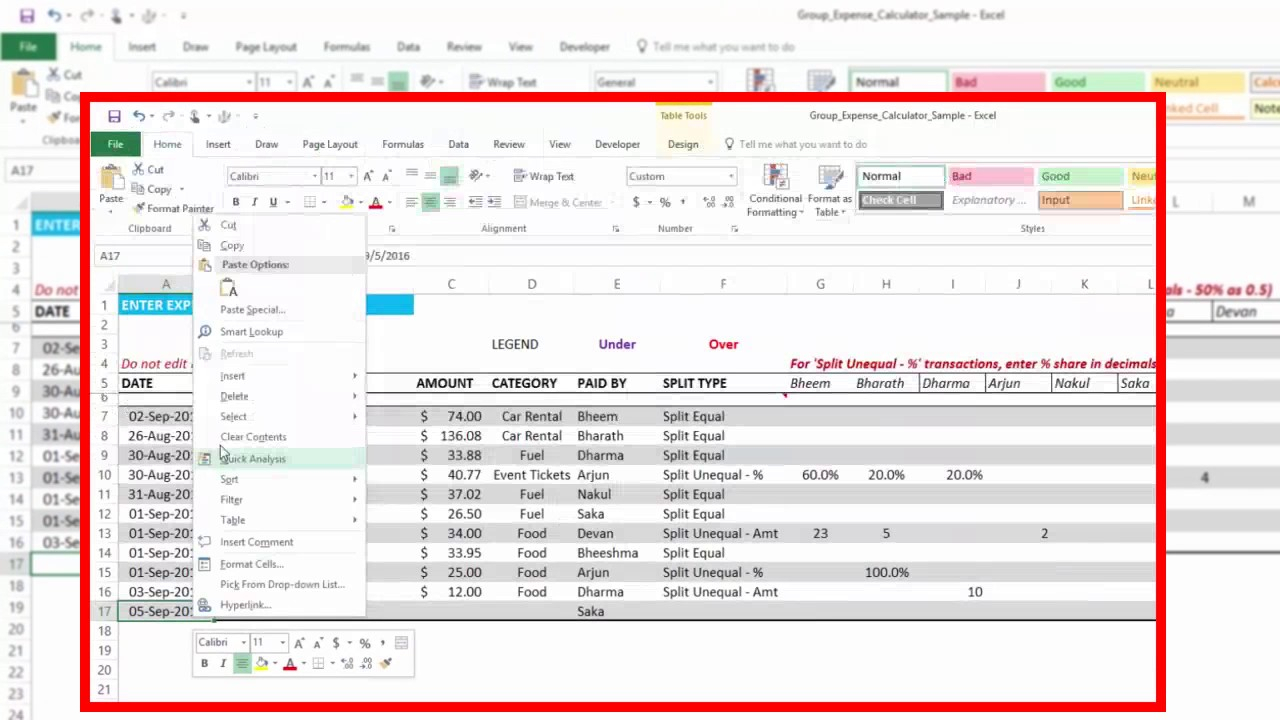Open Conditional Formatting in the ribbon
The width and height of the screenshot is (1280, 720).
click(x=776, y=191)
